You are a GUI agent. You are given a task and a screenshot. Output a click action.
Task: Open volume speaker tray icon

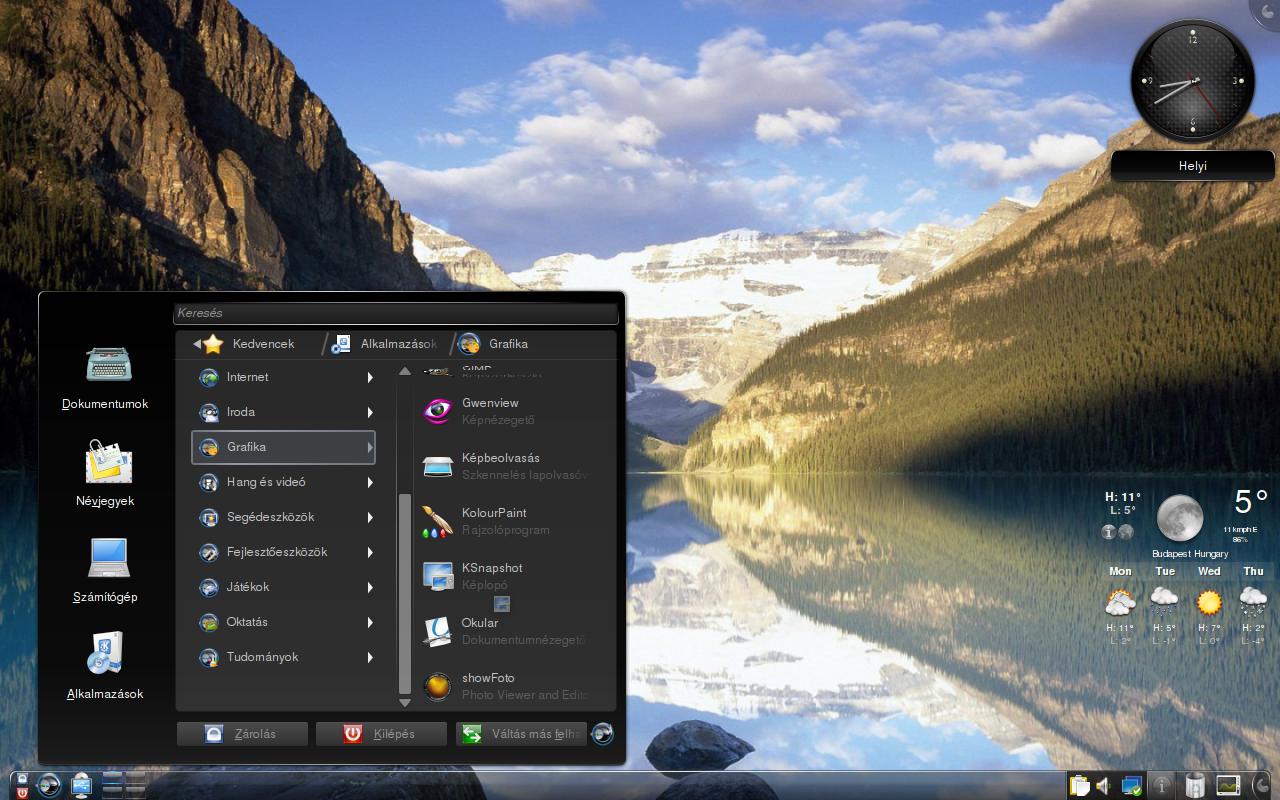coord(1104,786)
